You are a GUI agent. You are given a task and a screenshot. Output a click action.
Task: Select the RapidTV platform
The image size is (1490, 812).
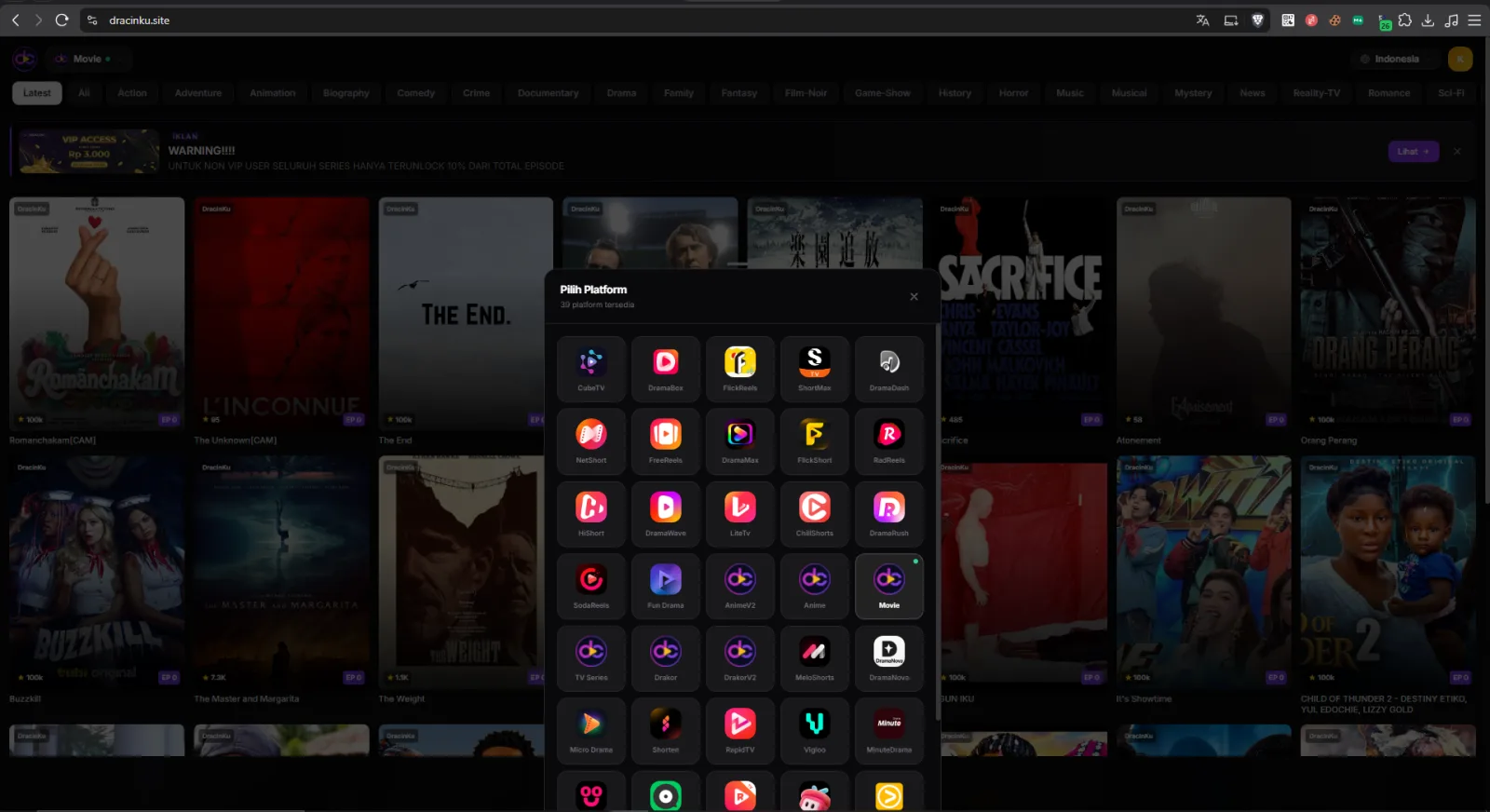740,731
